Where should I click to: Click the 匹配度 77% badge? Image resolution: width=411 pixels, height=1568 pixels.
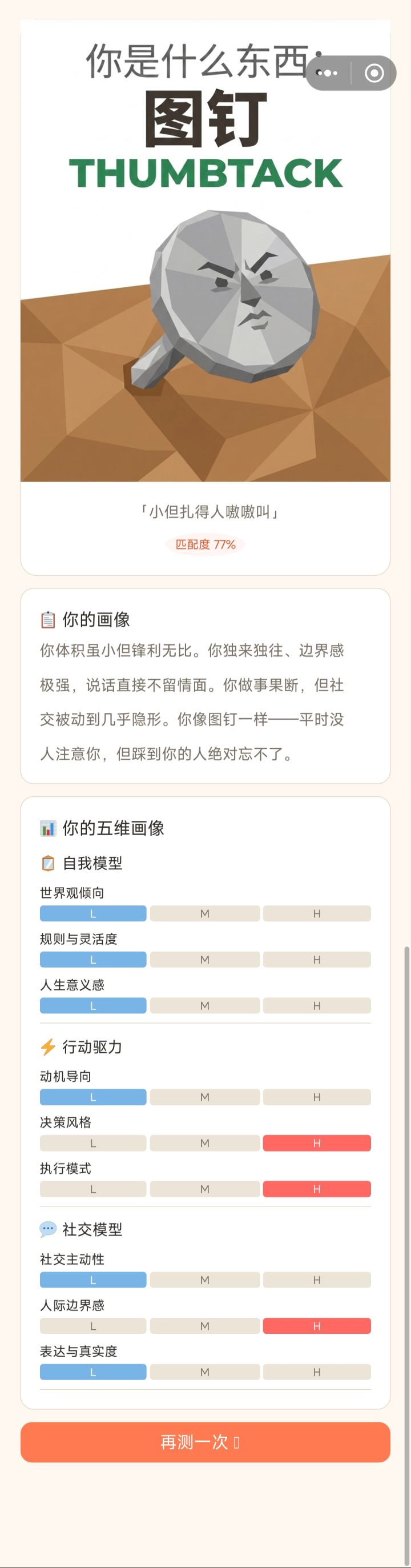point(205,544)
